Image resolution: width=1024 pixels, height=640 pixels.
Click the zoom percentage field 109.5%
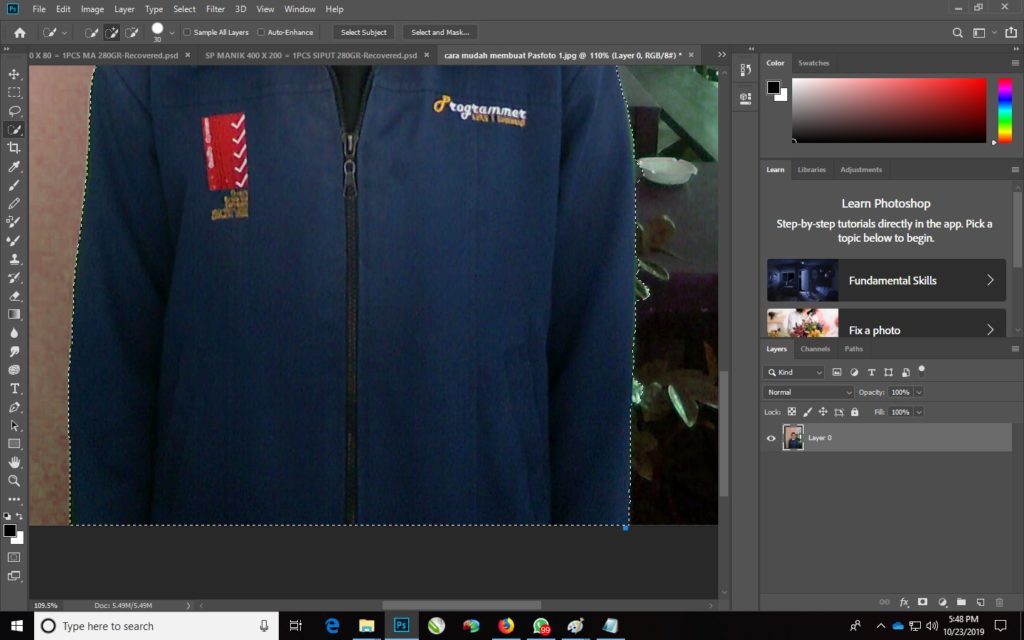46,605
